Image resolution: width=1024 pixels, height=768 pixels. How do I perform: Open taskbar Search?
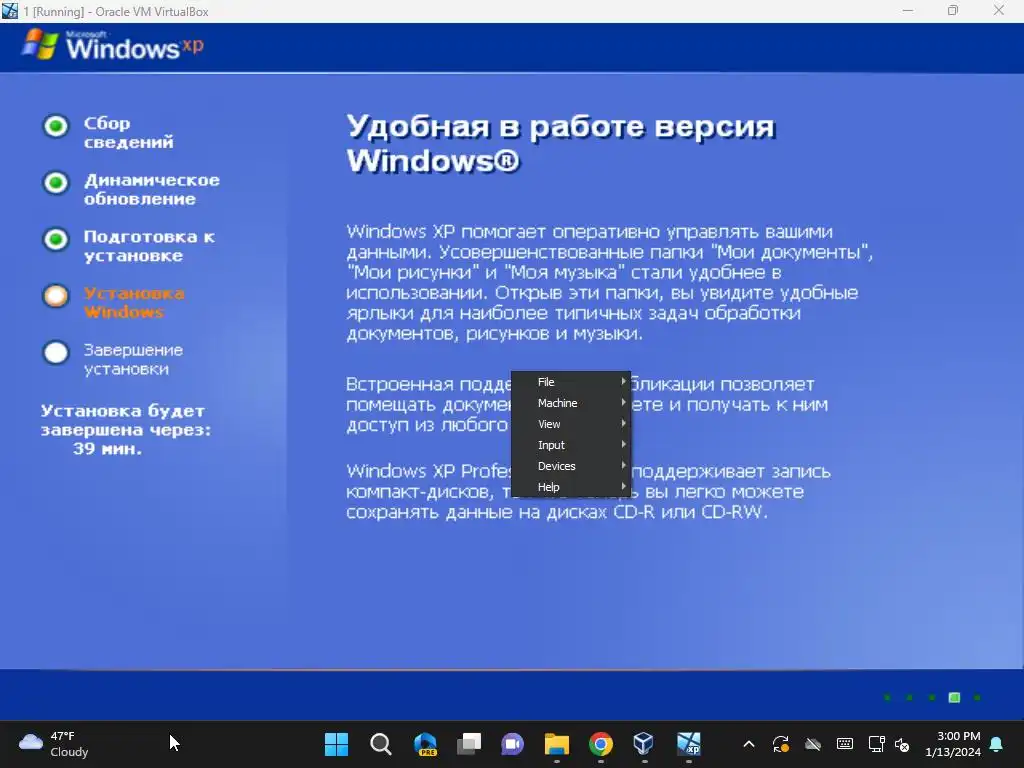coord(381,744)
